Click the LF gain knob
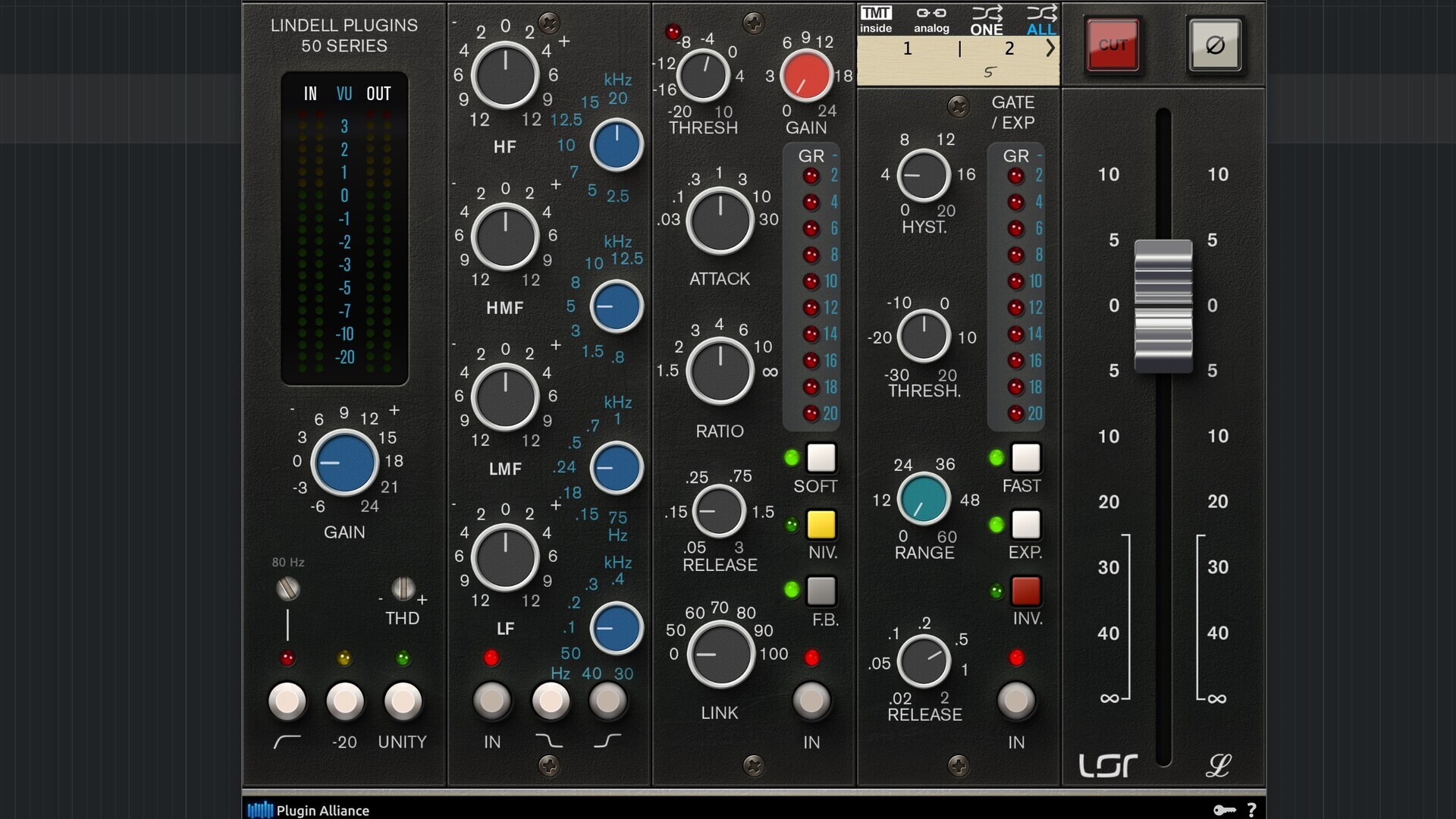Screen dimensions: 1456x819 505,557
